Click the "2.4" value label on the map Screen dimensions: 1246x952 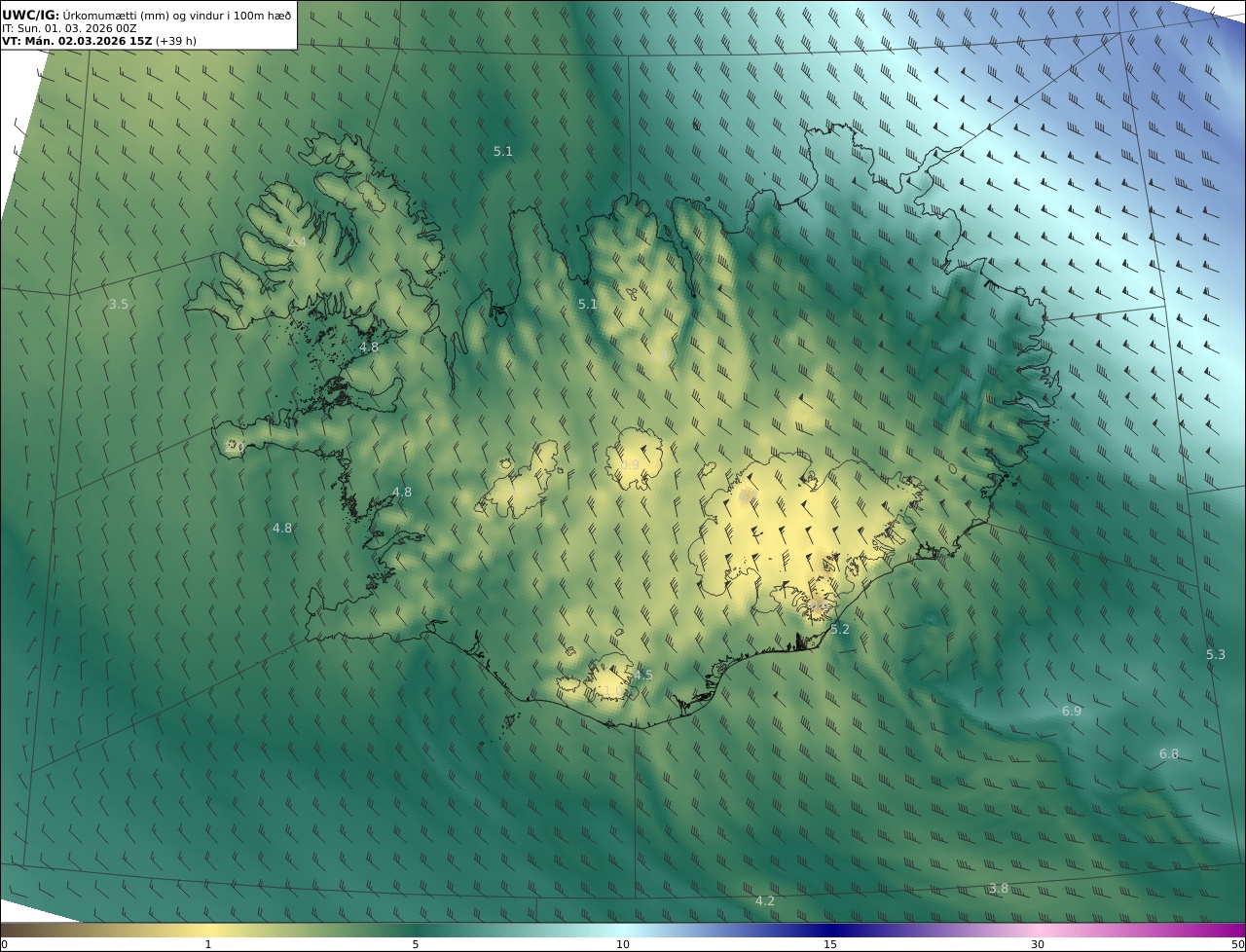click(296, 242)
